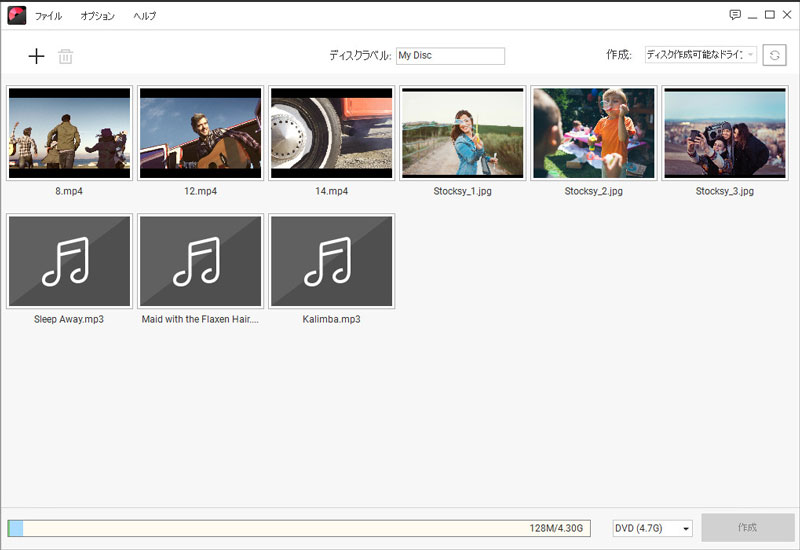Click the 12.mp4 file name label
Image resolution: width=800 pixels, height=550 pixels.
click(201, 191)
